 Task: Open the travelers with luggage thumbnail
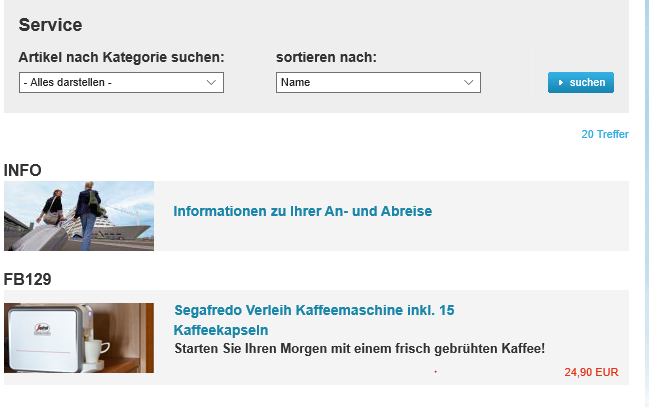pyautogui.click(x=79, y=216)
